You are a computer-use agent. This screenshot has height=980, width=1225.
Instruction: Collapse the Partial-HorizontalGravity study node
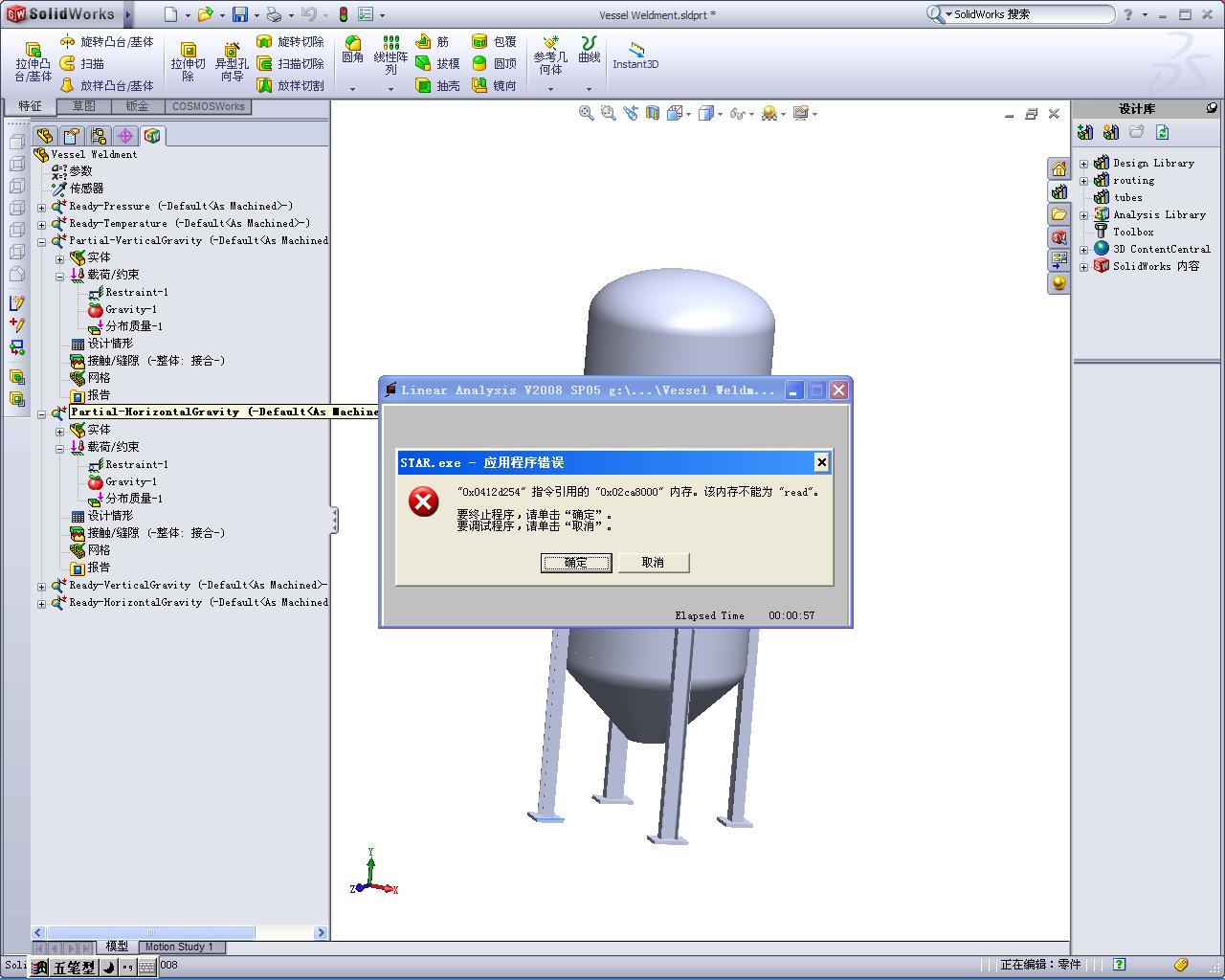click(x=42, y=413)
